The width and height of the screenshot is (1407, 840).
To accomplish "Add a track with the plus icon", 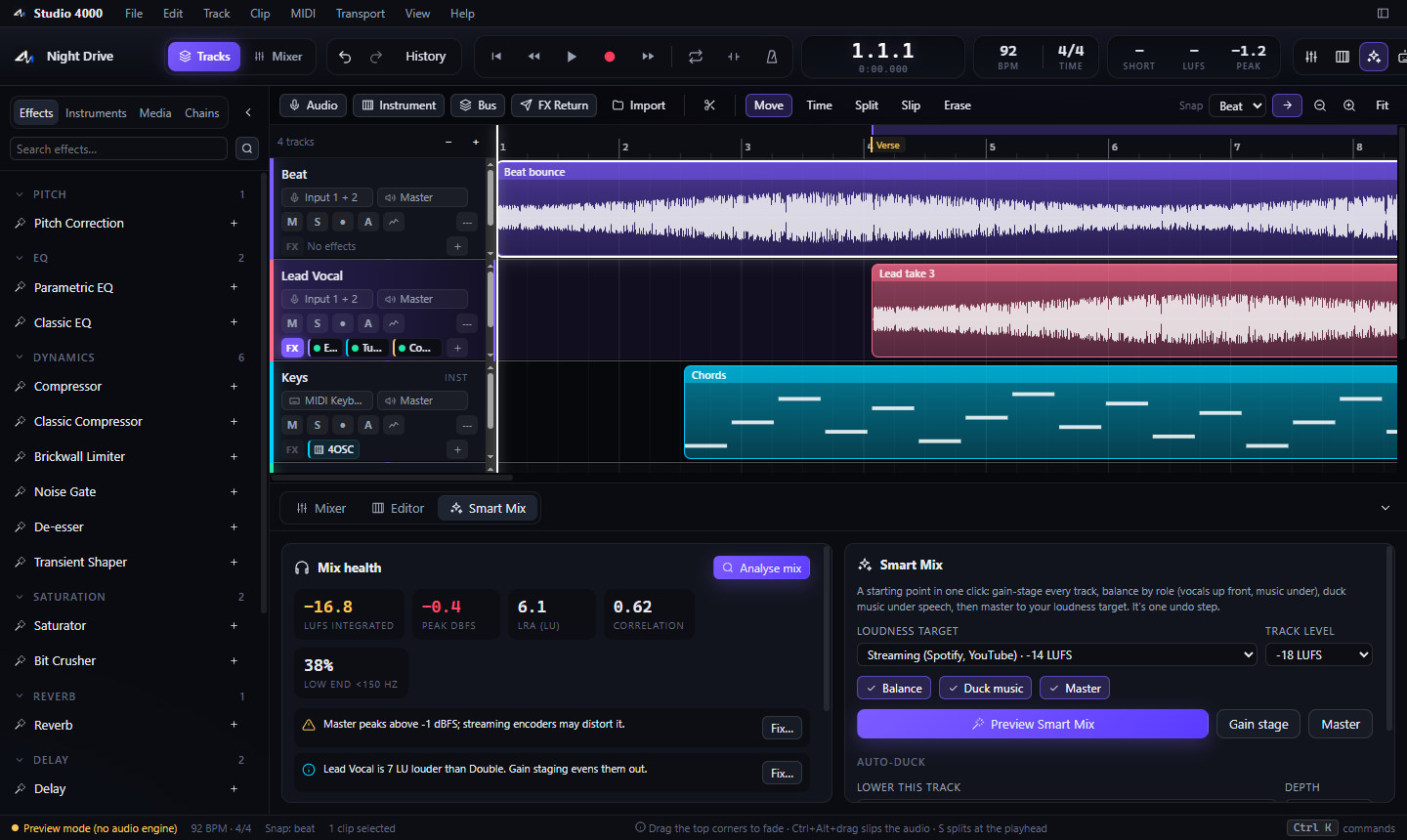I will point(476,142).
